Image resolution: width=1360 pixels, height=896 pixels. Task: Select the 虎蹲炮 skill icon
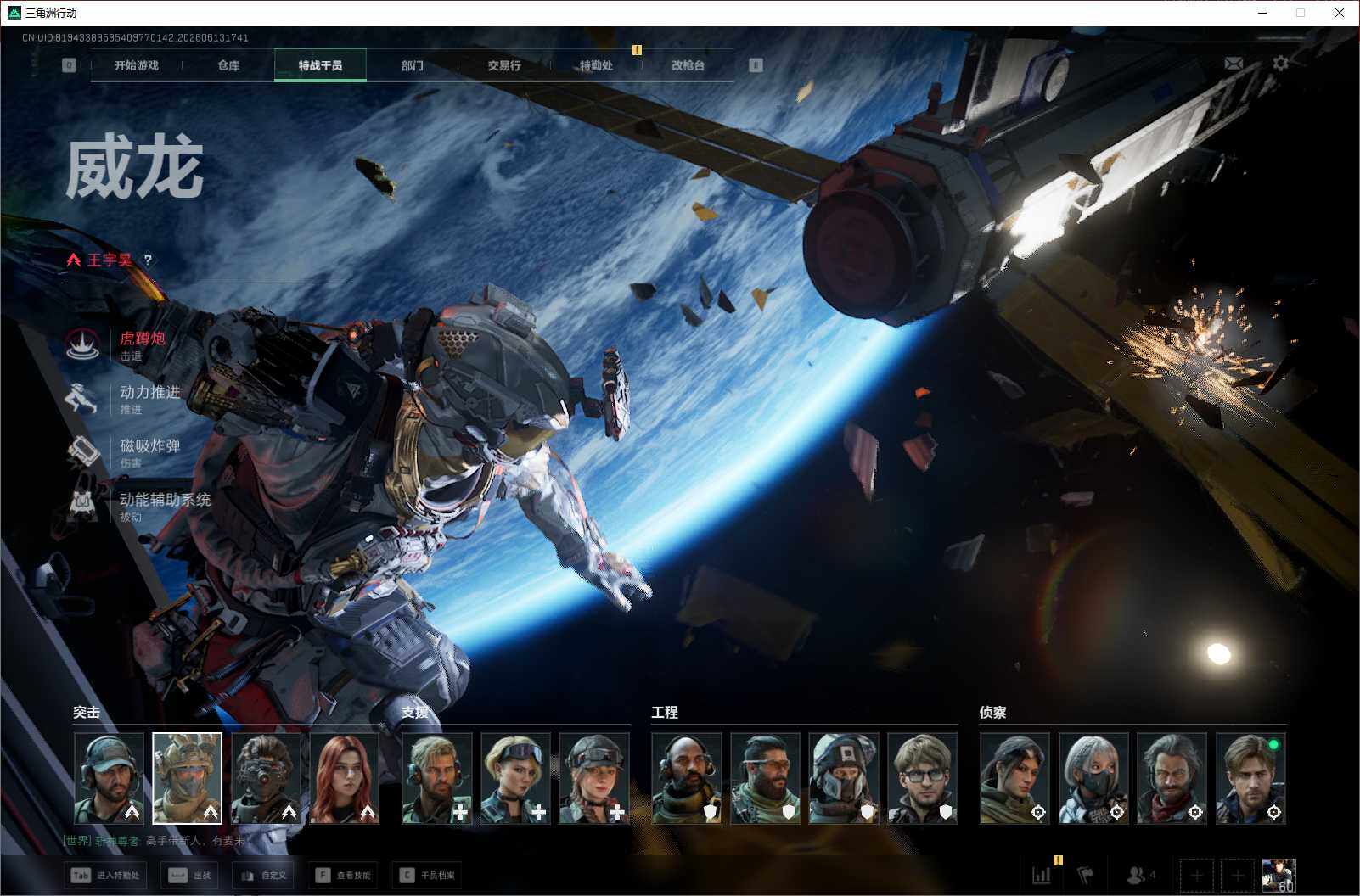click(83, 344)
